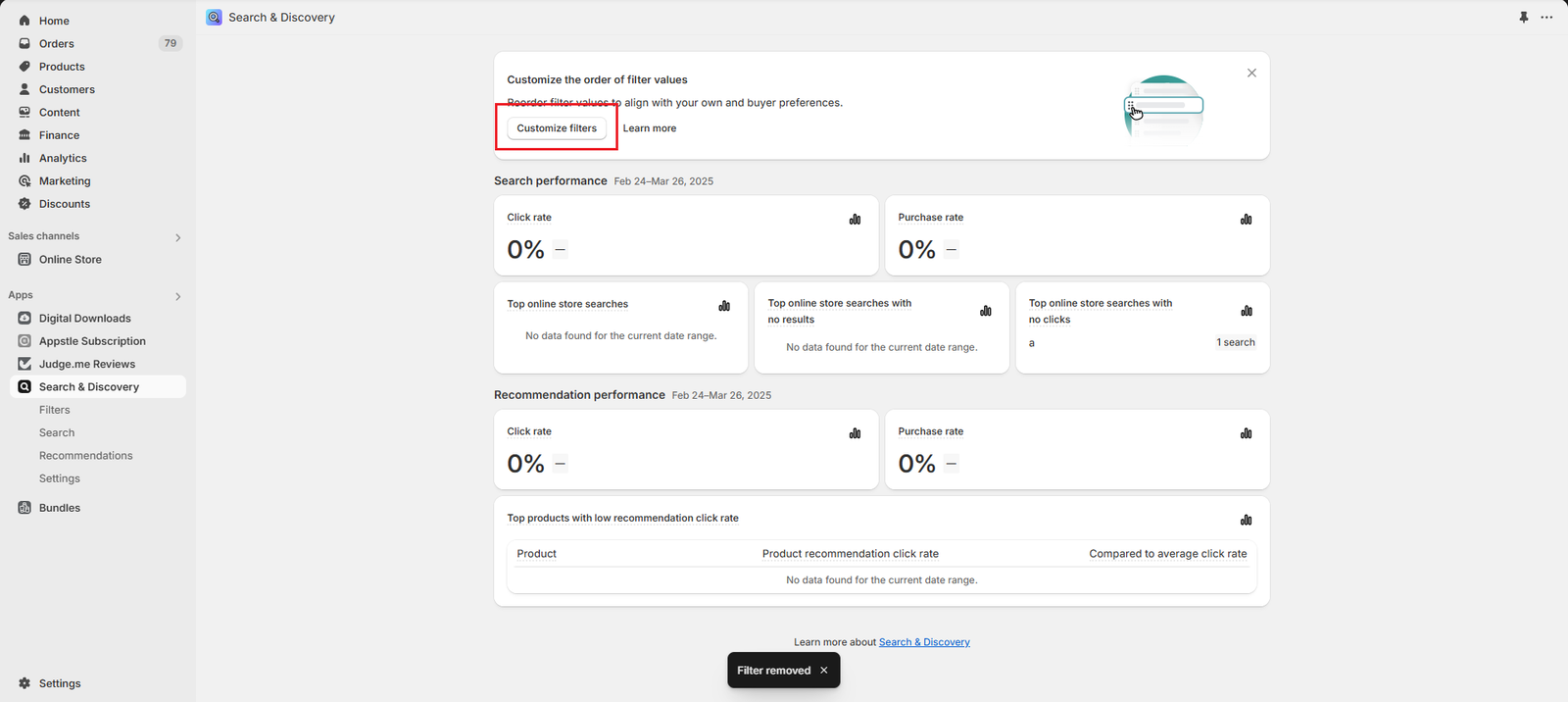Click the Learn more link
The image size is (1568, 702).
pyautogui.click(x=650, y=128)
